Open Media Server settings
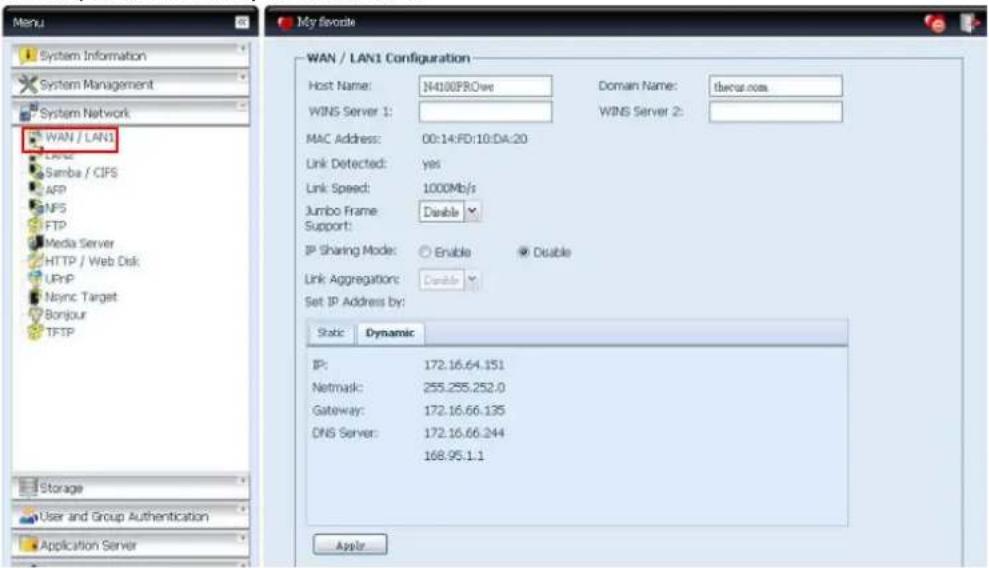 tap(79, 243)
